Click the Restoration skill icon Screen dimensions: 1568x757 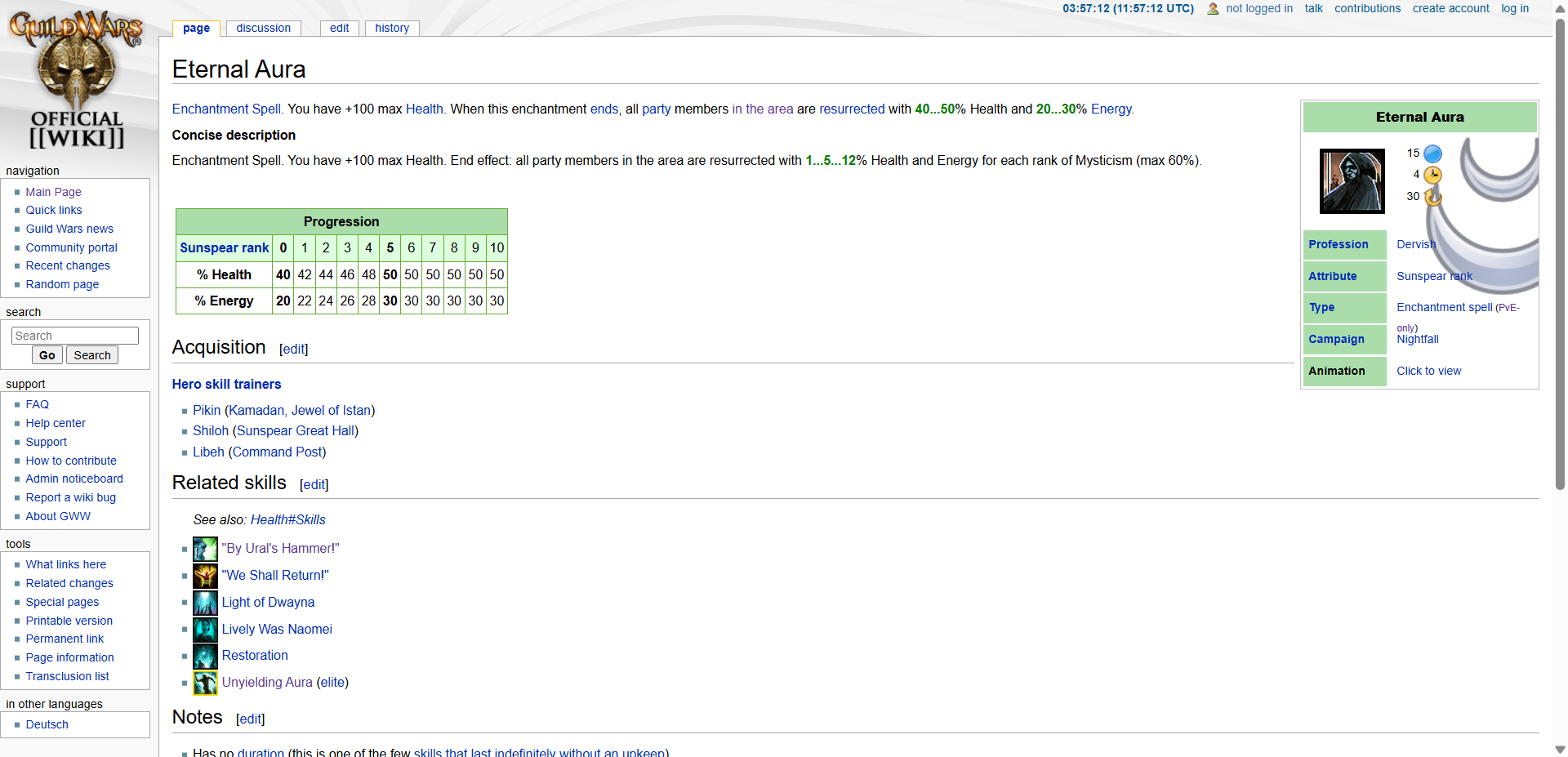[205, 656]
